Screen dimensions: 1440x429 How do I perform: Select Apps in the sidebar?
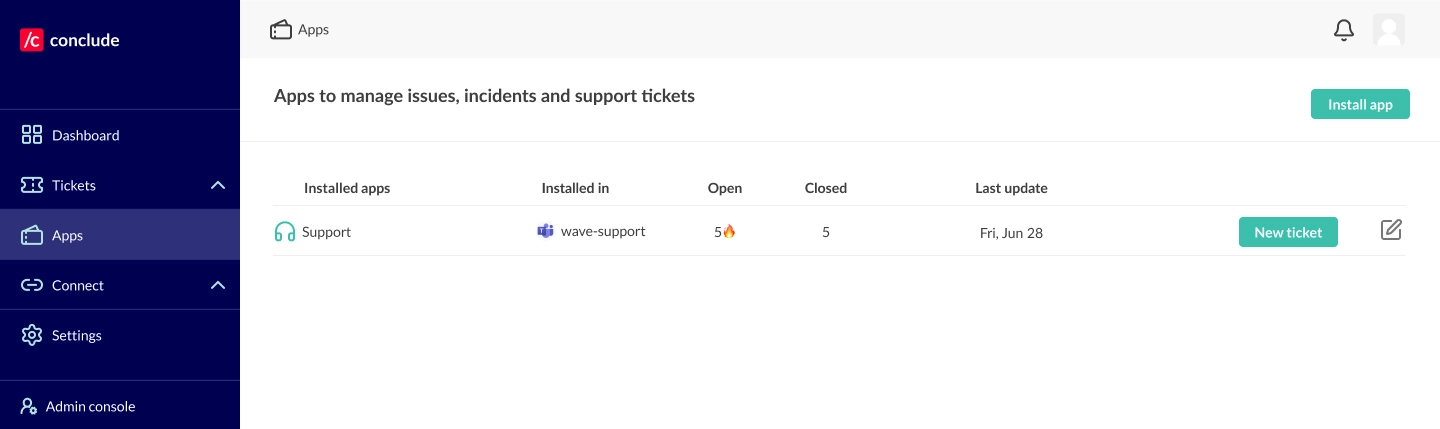(x=67, y=235)
